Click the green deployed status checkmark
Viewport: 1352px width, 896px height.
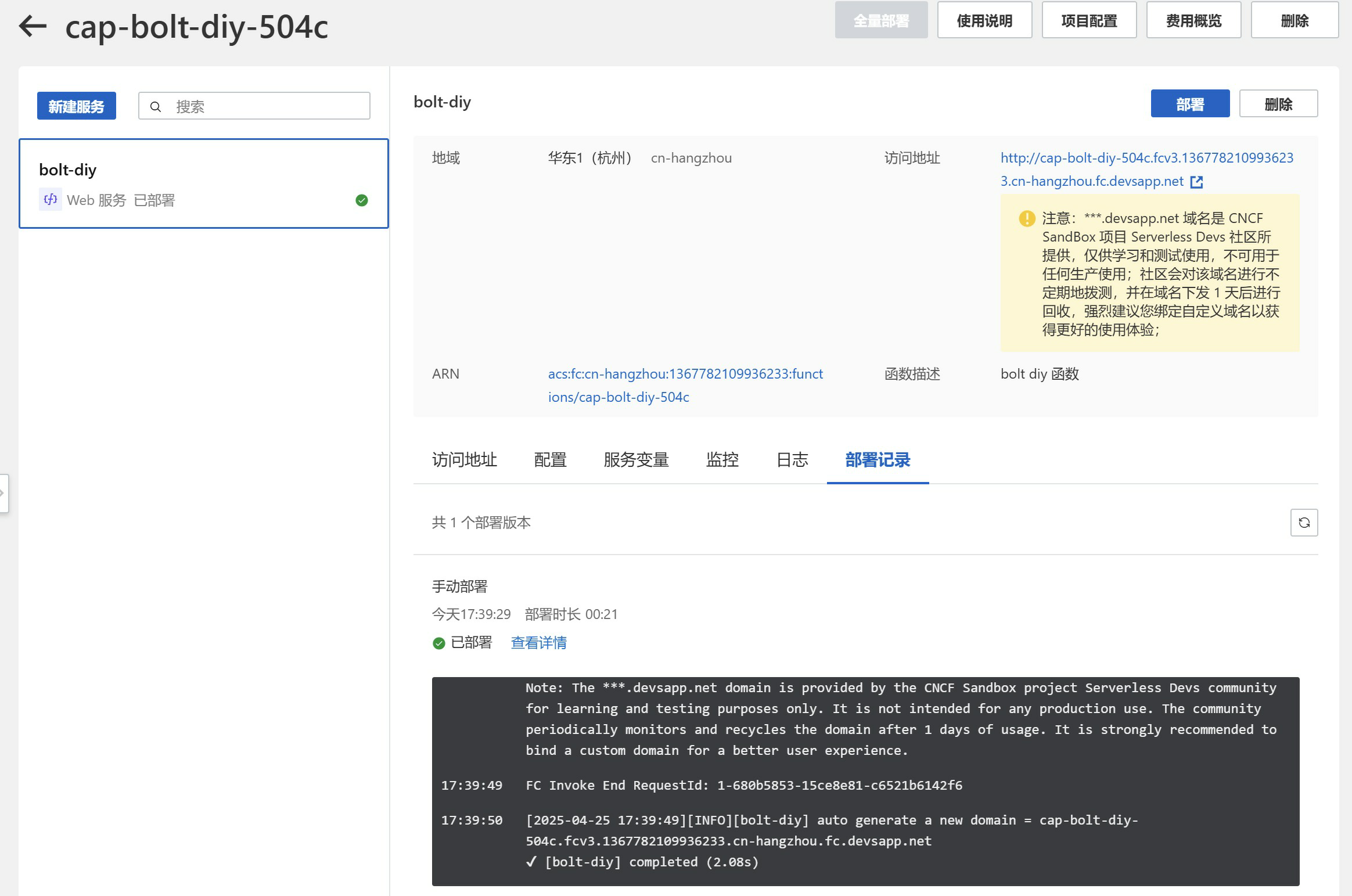tap(361, 200)
